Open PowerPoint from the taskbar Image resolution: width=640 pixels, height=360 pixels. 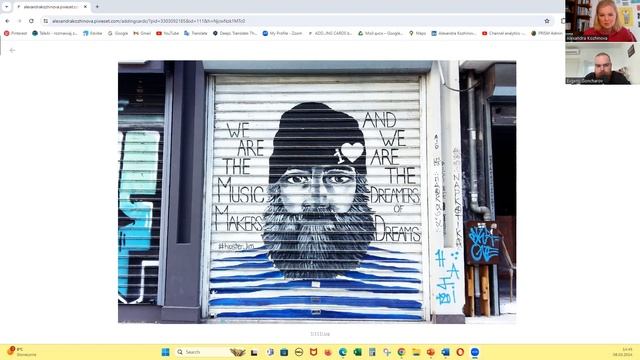pos(431,352)
